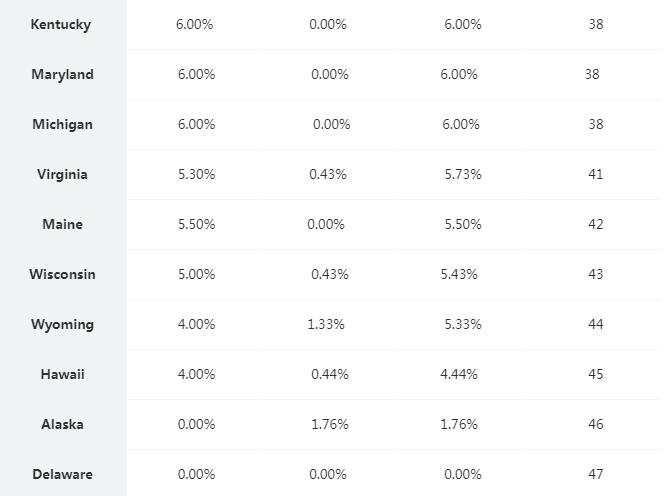The width and height of the screenshot is (666, 496).
Task: Select the Wisconsin row header
Action: tap(62, 275)
